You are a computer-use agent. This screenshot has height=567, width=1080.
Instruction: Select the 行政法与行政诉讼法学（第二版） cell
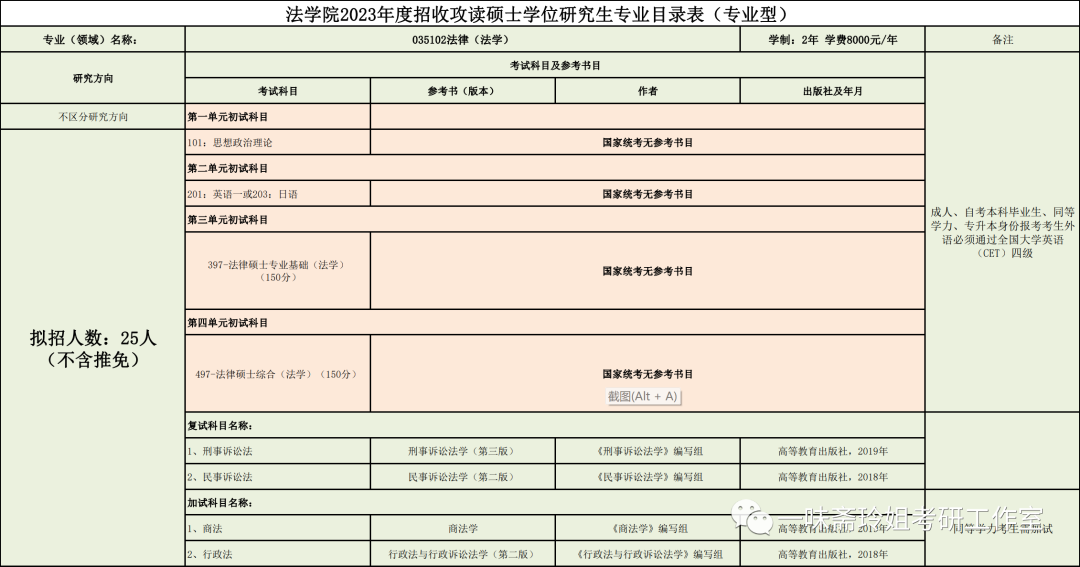[463, 554]
